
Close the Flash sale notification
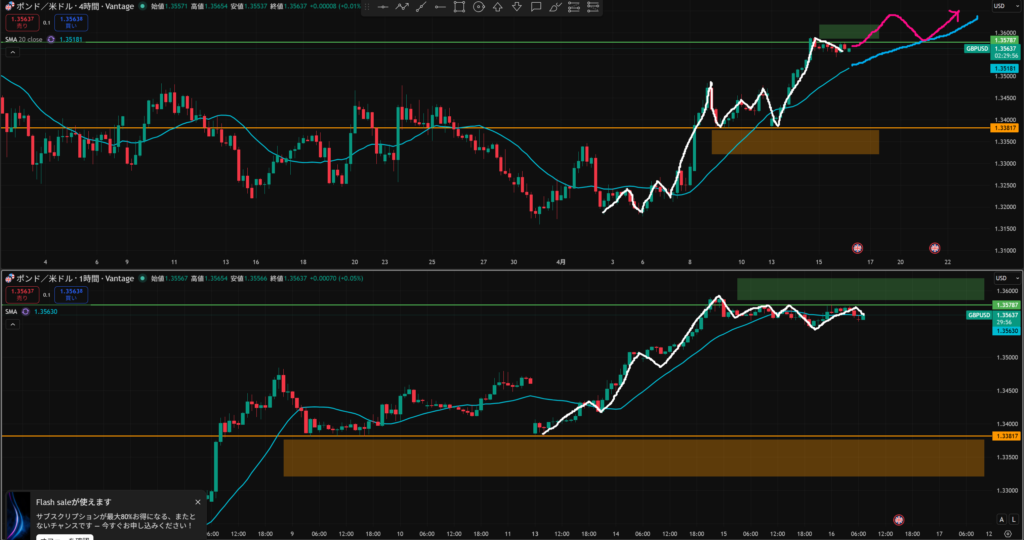pyautogui.click(x=198, y=502)
